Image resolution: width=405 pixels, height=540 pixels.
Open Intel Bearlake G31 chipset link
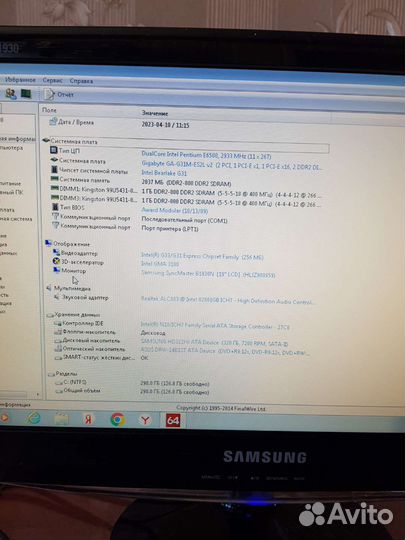pos(164,173)
